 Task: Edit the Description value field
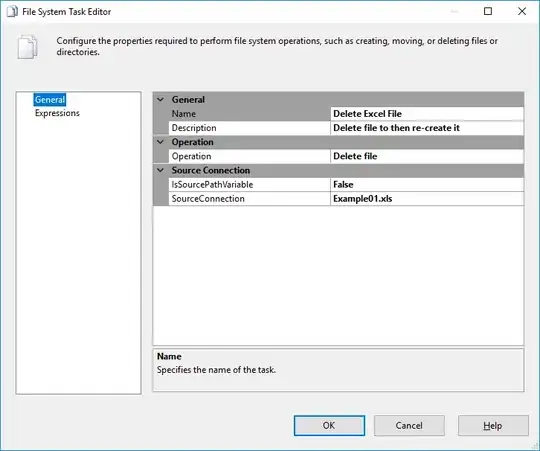(x=427, y=128)
